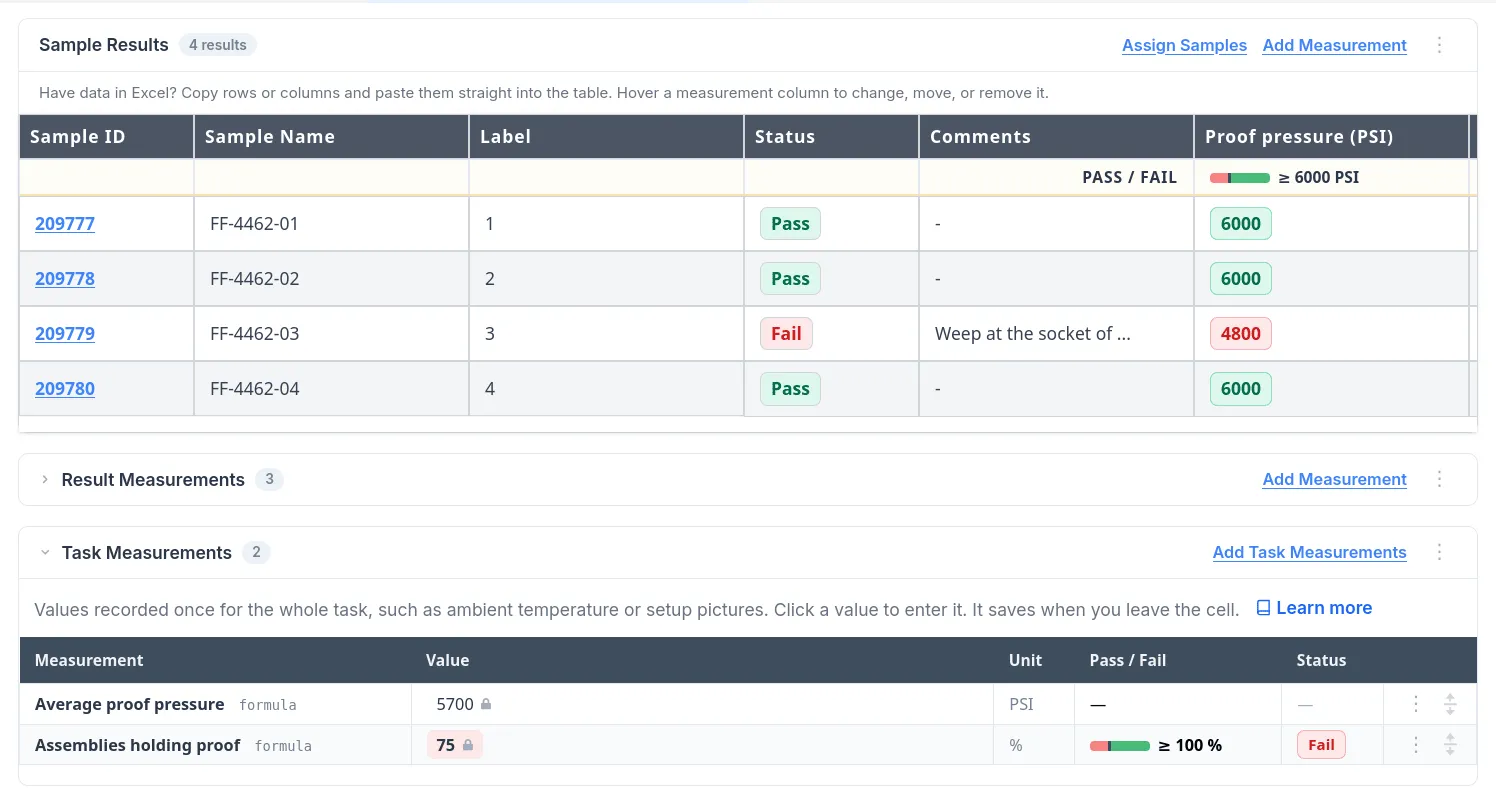Screen dimensions: 1496x804
Task: Click the Fail status badge in Task Measurements
Action: (x=1321, y=745)
